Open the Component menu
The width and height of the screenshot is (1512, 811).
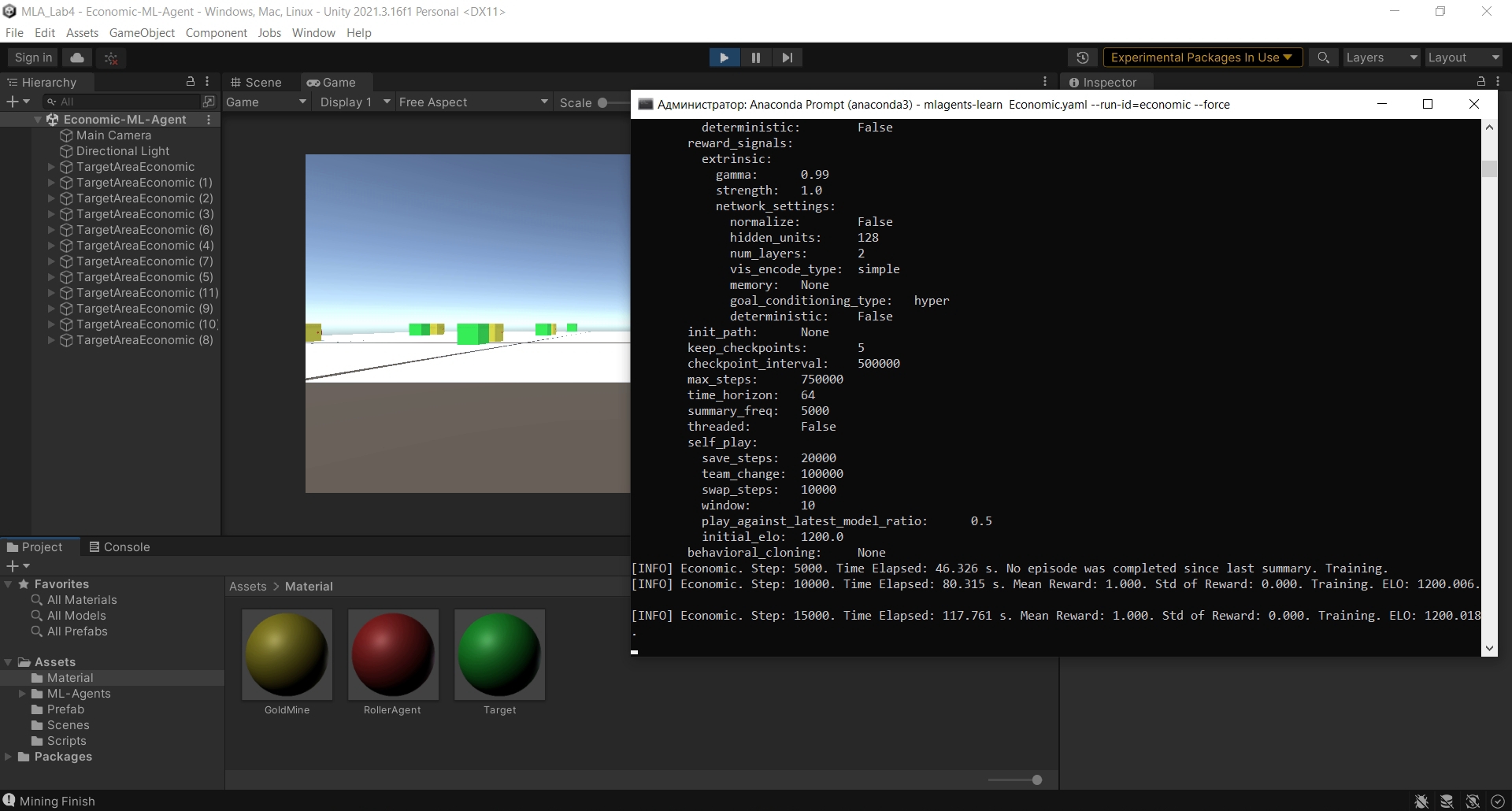coord(216,33)
